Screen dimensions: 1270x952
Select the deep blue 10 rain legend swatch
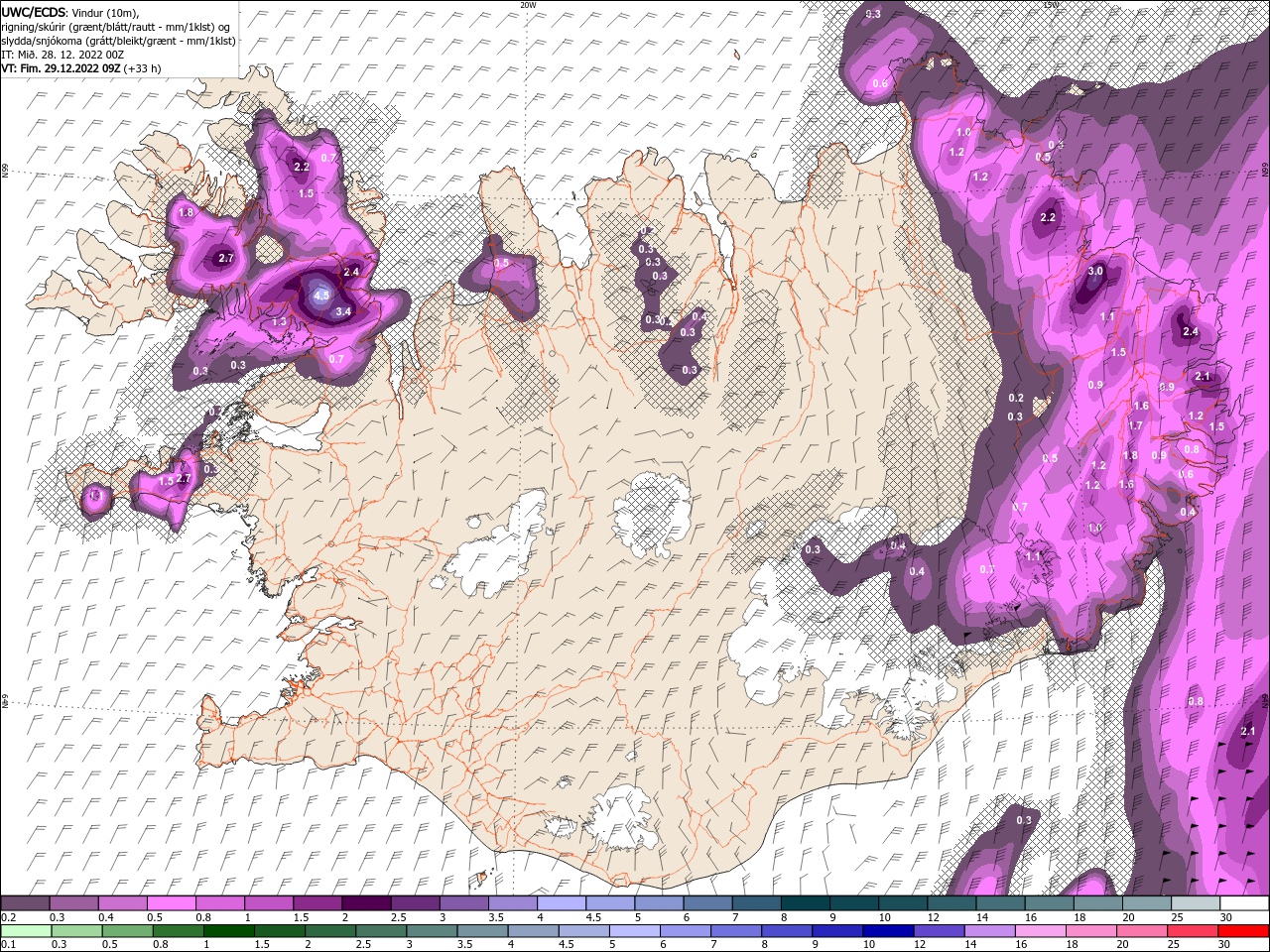(x=886, y=931)
